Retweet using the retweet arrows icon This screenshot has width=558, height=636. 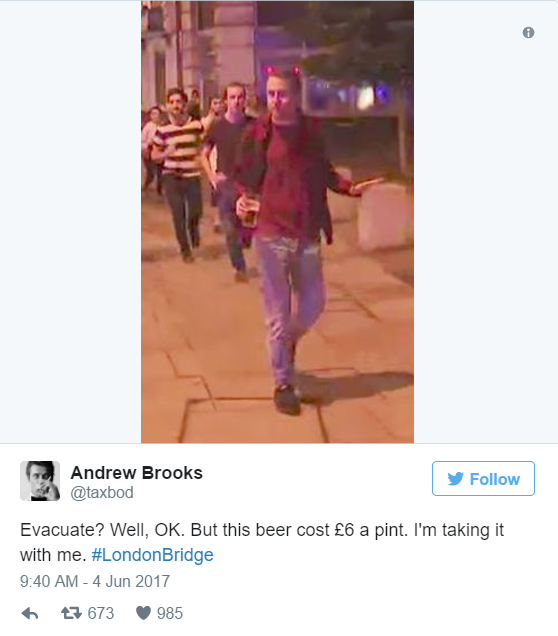click(71, 613)
